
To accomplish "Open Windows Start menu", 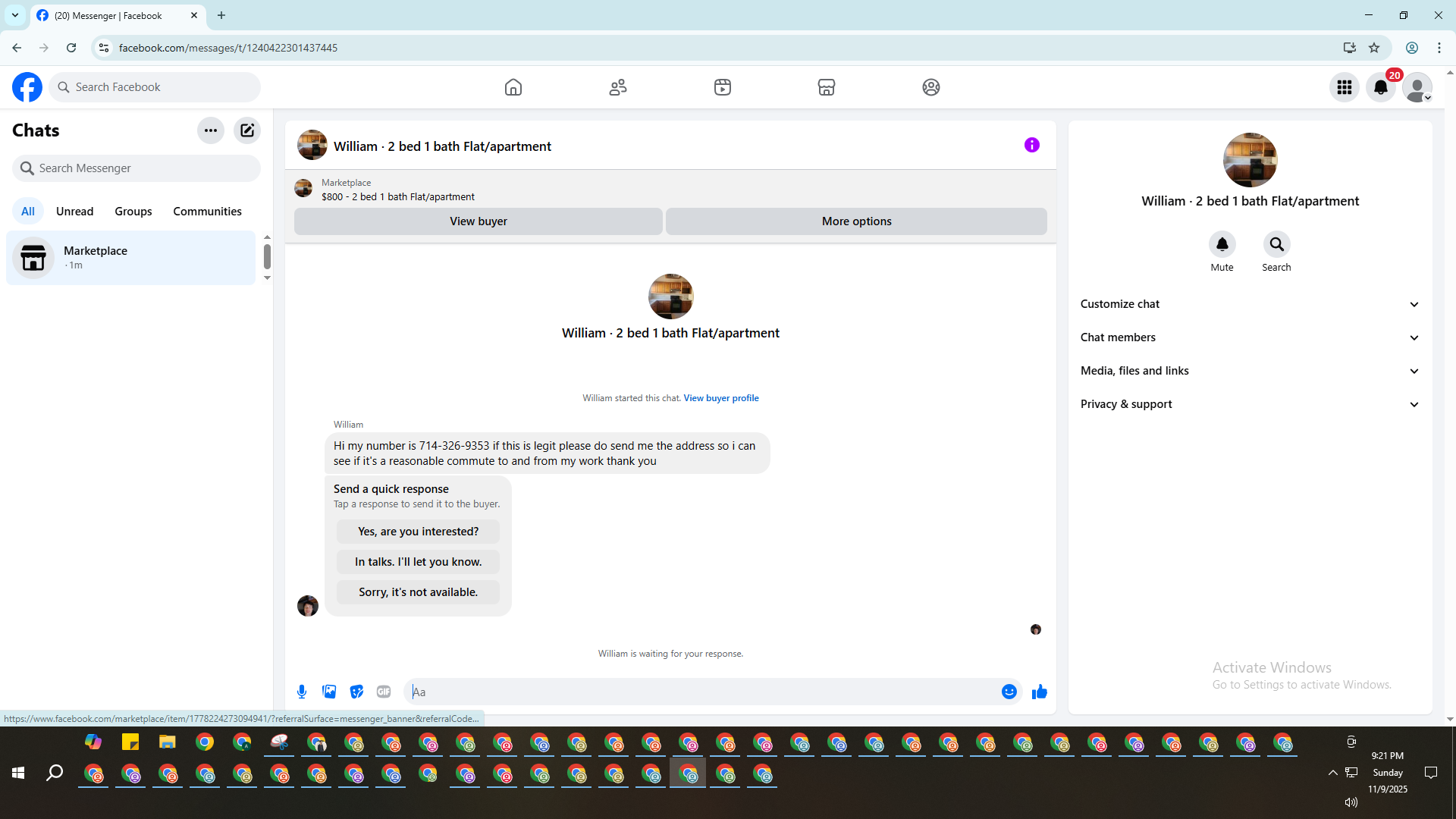I will click(x=18, y=773).
